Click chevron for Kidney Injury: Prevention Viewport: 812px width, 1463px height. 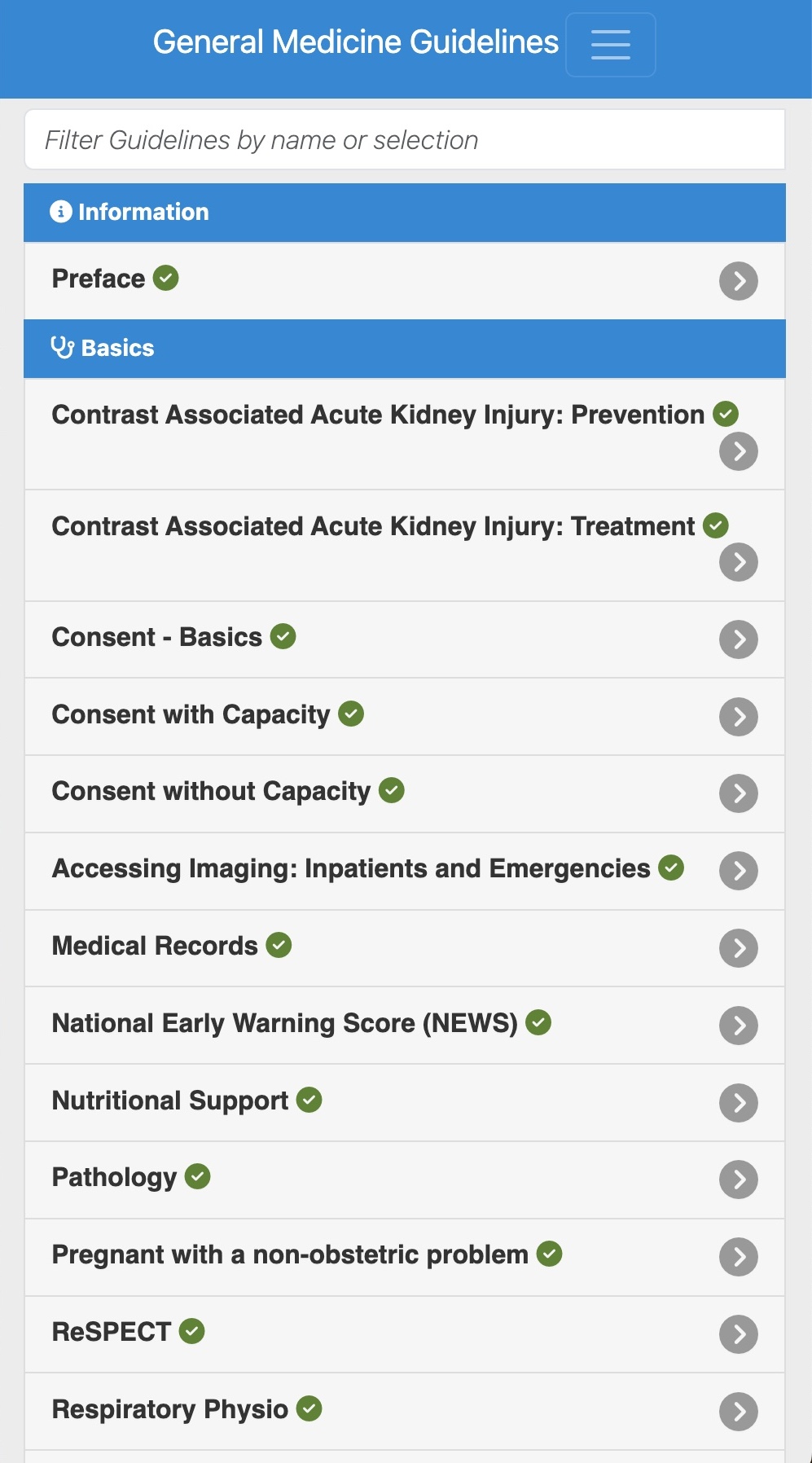pos(739,451)
